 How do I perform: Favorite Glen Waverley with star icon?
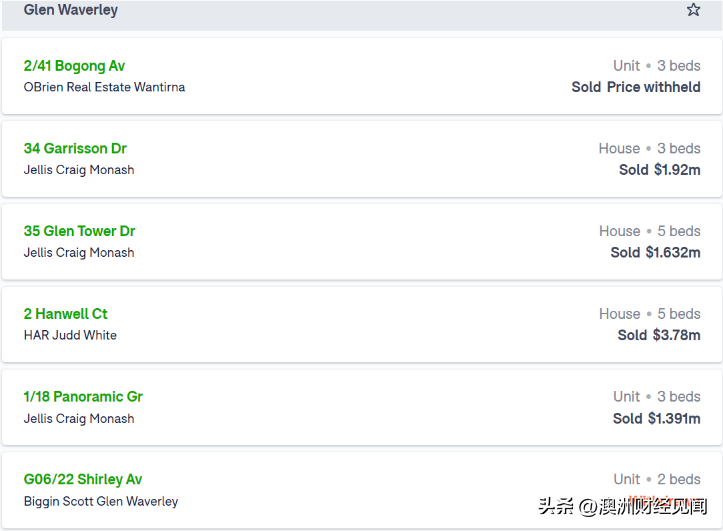(x=693, y=10)
